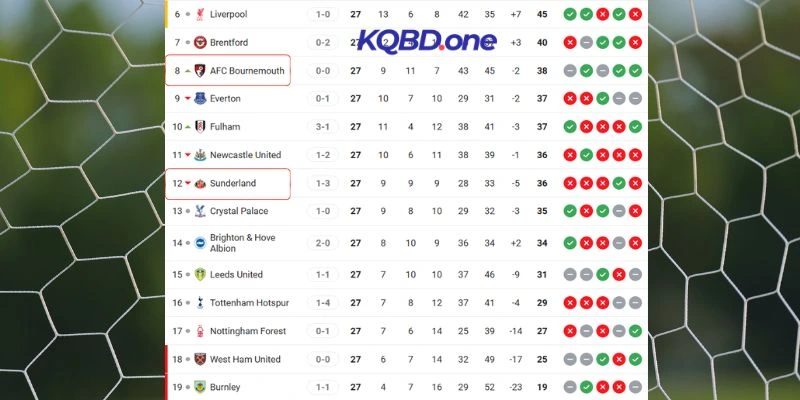The image size is (800, 400).
Task: Open the Leeds United team link
Action: pos(236,275)
